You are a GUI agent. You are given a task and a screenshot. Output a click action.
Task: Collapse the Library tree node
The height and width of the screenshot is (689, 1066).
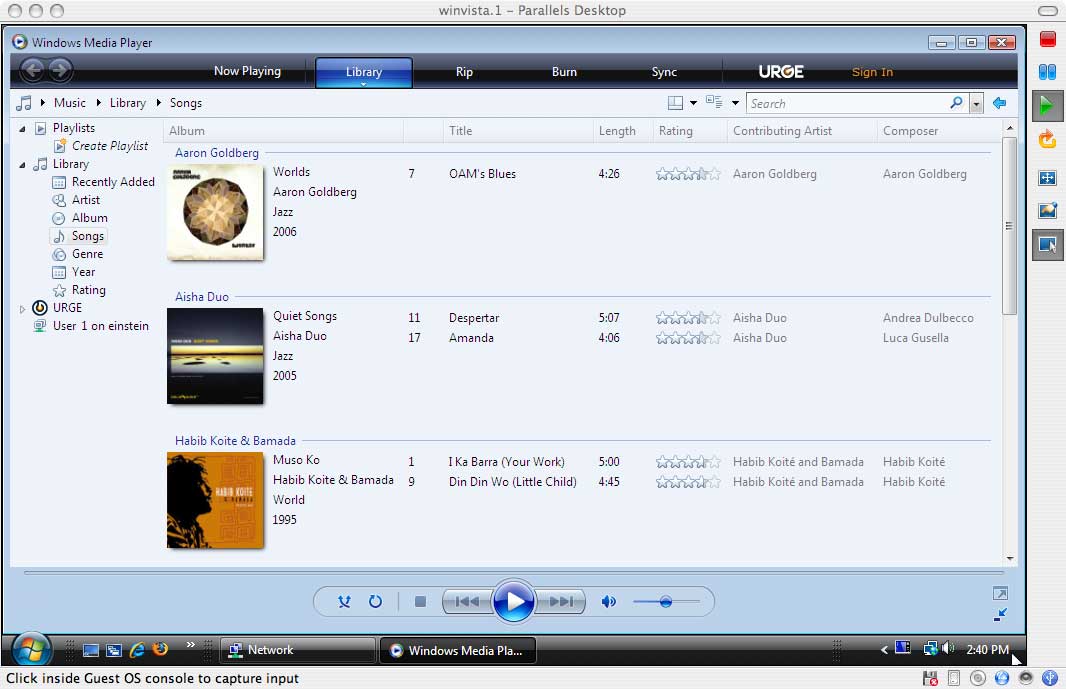(22, 165)
